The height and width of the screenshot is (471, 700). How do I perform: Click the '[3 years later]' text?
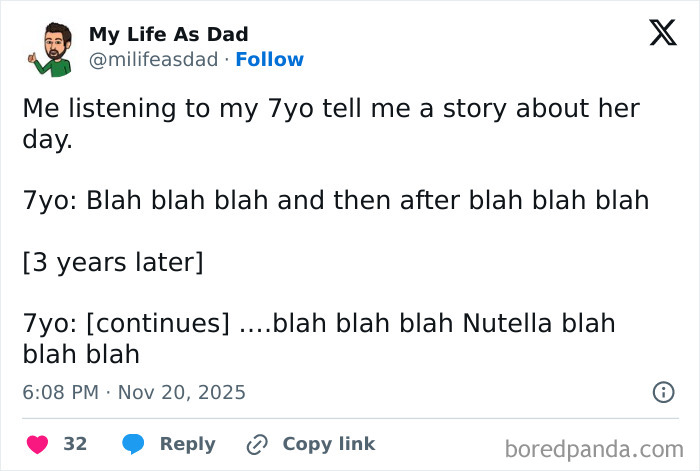[113, 262]
